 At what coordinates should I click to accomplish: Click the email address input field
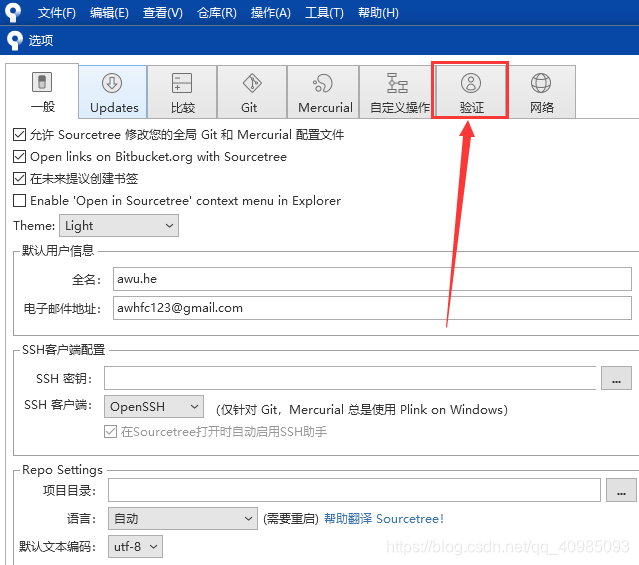[x=372, y=308]
